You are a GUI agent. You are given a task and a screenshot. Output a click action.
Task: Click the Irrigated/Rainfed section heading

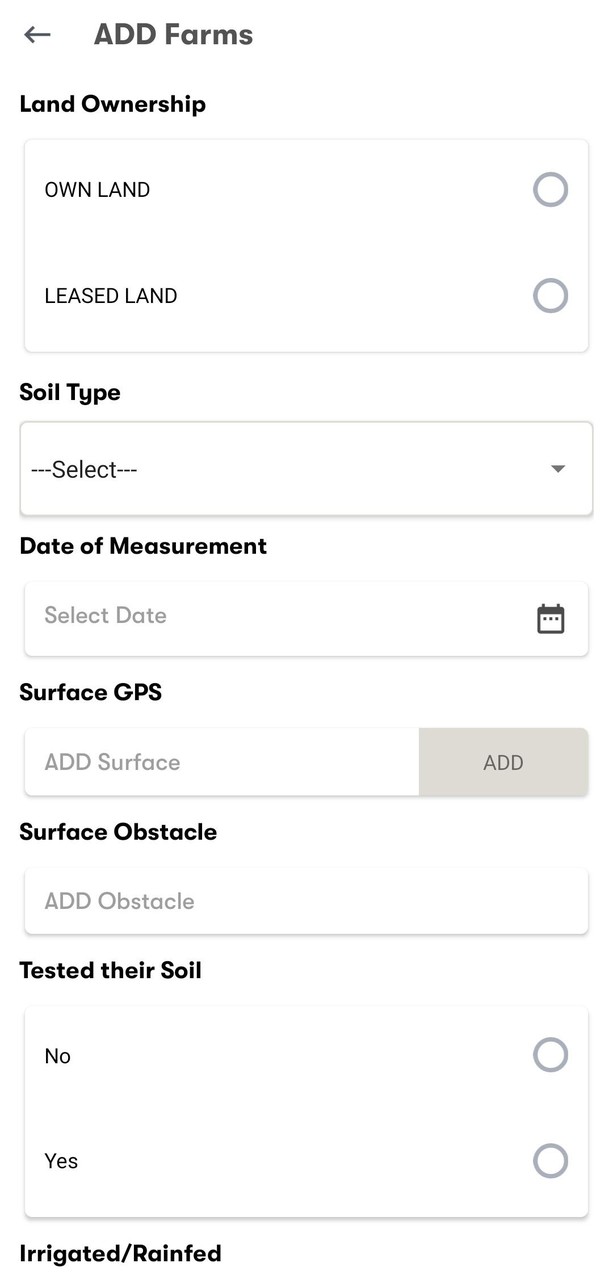click(x=120, y=1253)
